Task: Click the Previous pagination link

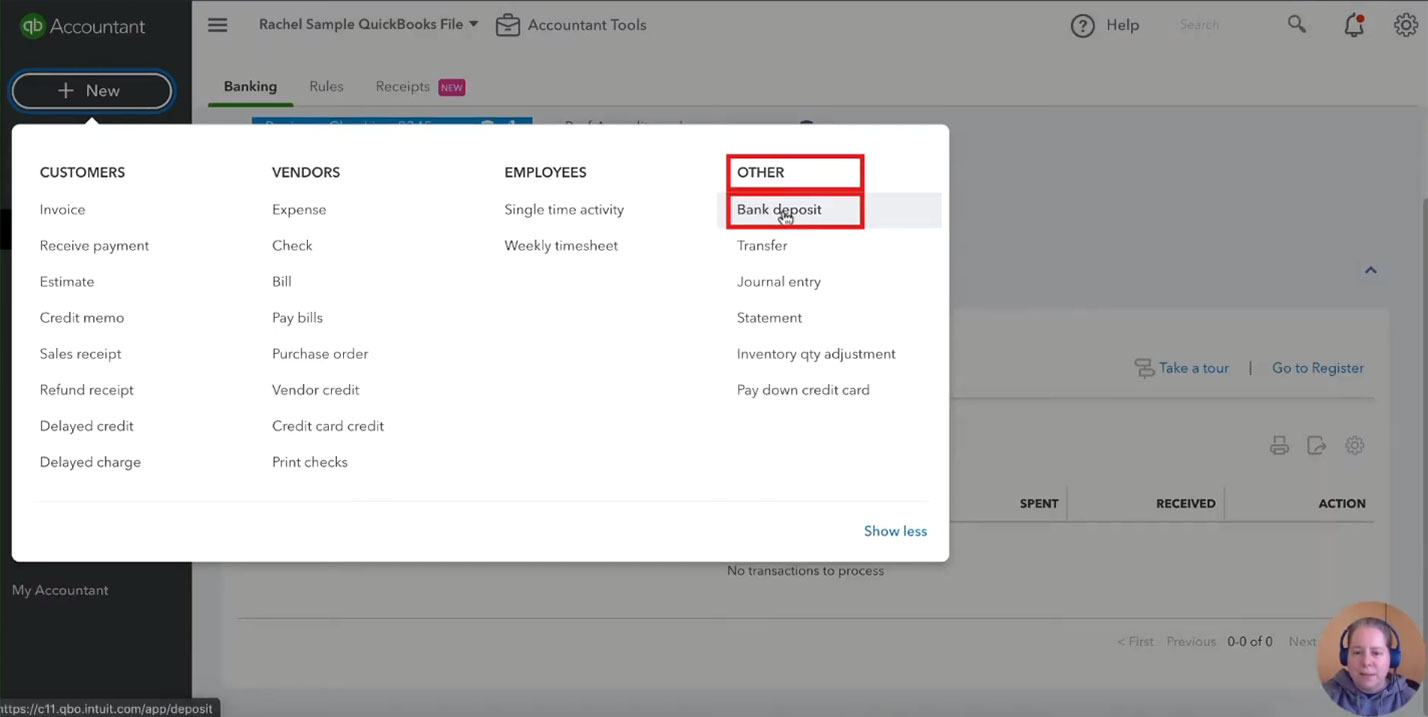Action: click(x=1191, y=642)
